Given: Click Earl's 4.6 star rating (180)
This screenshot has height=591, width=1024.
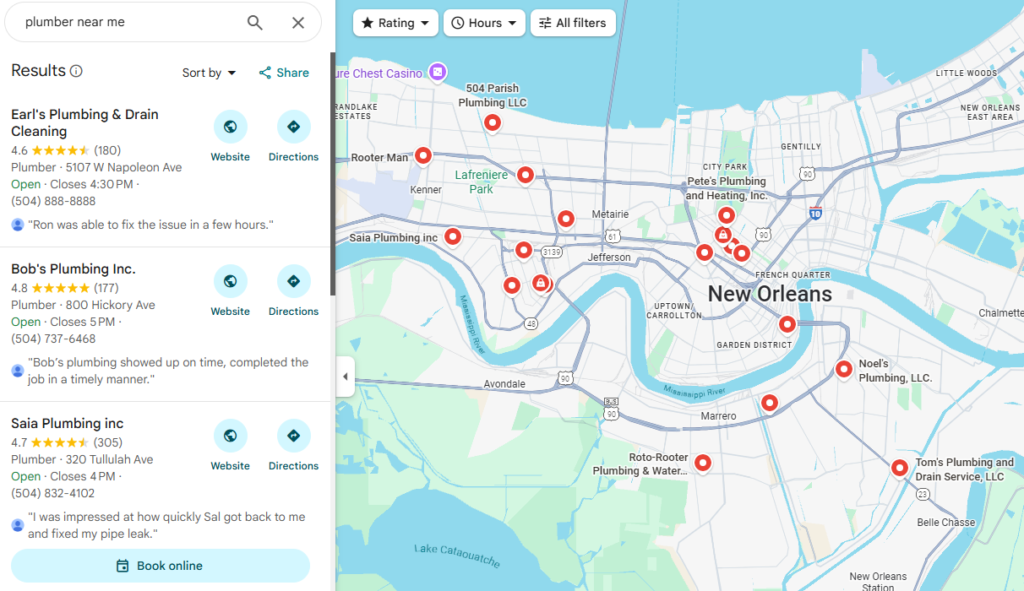Looking at the screenshot, I should (66, 150).
